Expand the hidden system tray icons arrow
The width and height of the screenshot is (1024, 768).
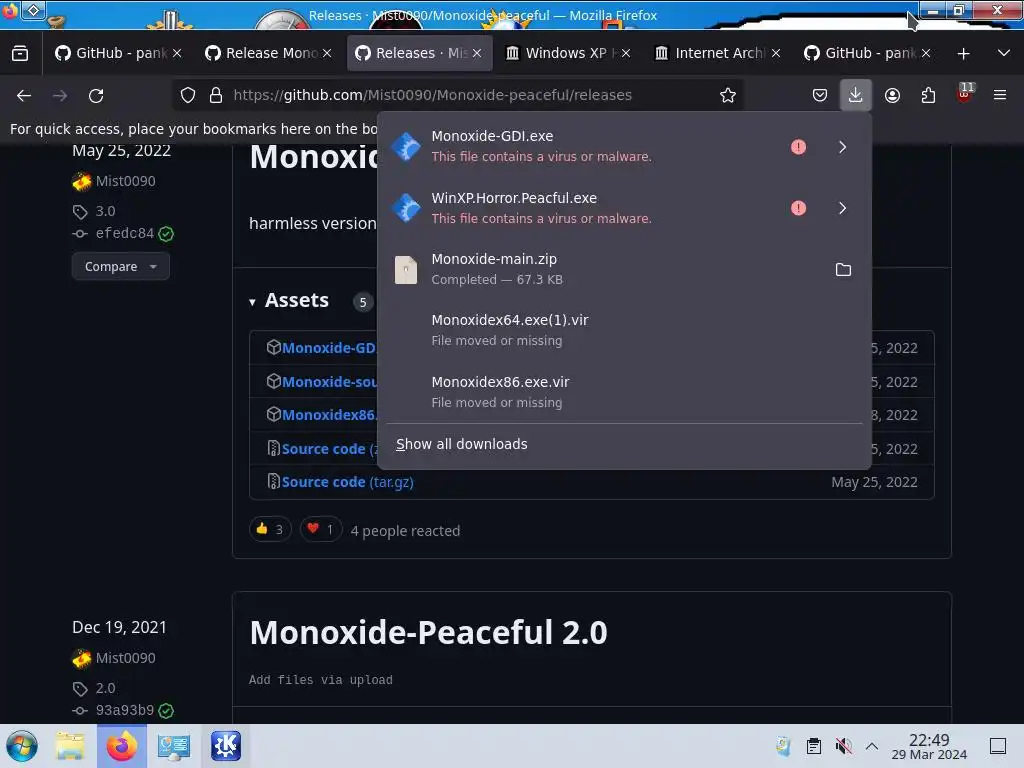point(872,746)
